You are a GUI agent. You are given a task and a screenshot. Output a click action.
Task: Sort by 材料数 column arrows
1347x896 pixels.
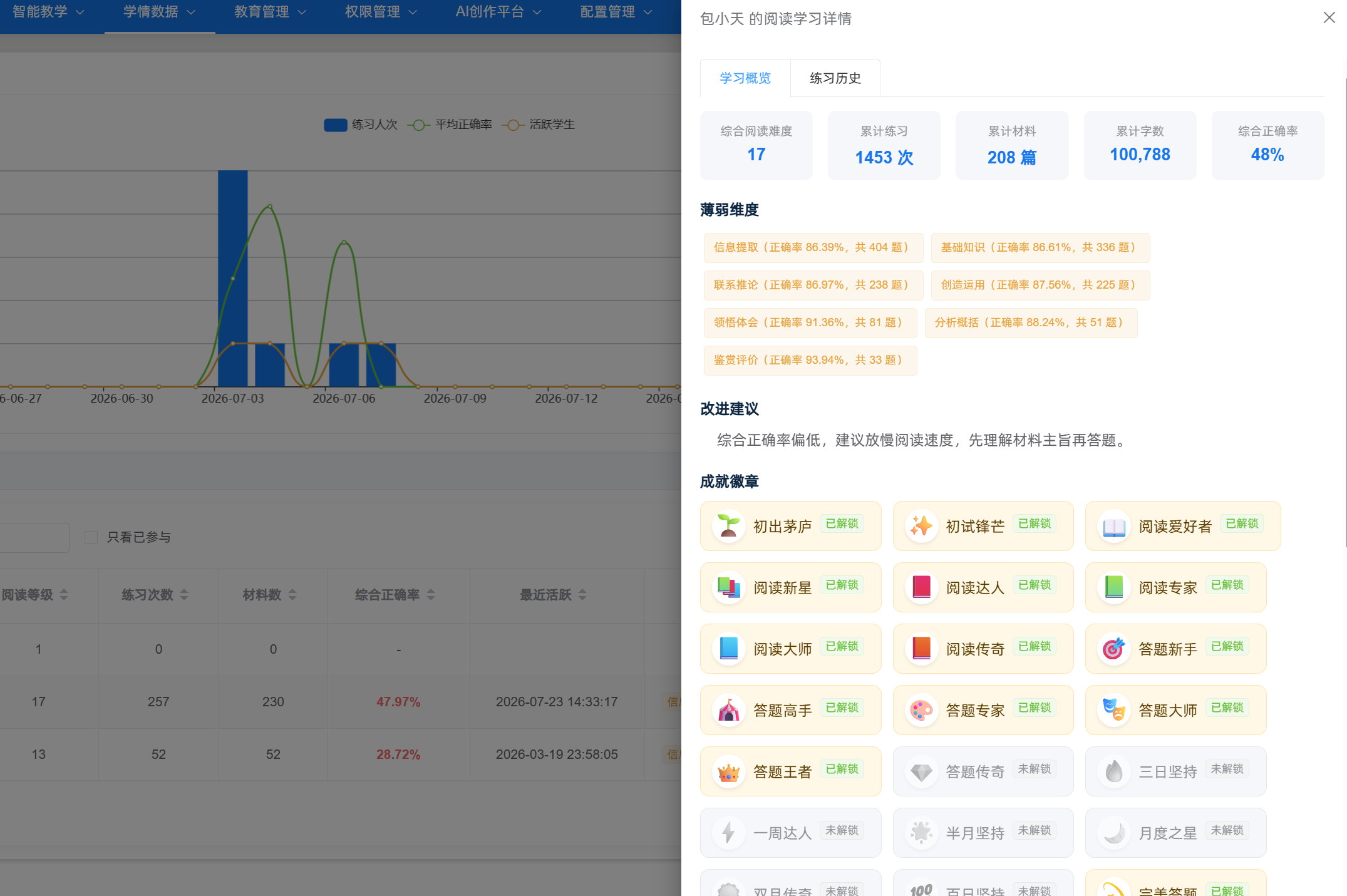[292, 595]
